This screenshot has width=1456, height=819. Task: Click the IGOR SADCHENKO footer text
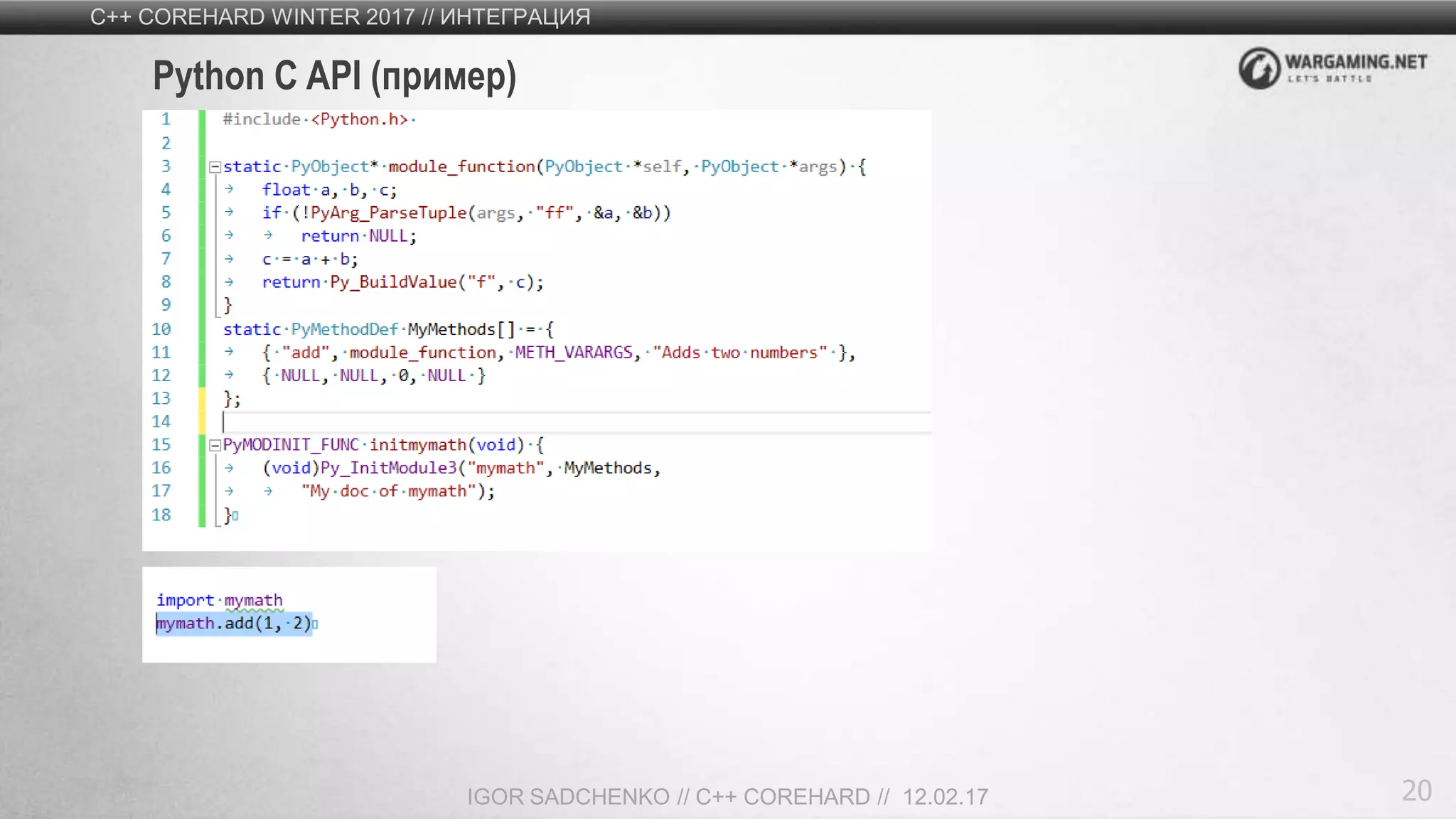568,797
